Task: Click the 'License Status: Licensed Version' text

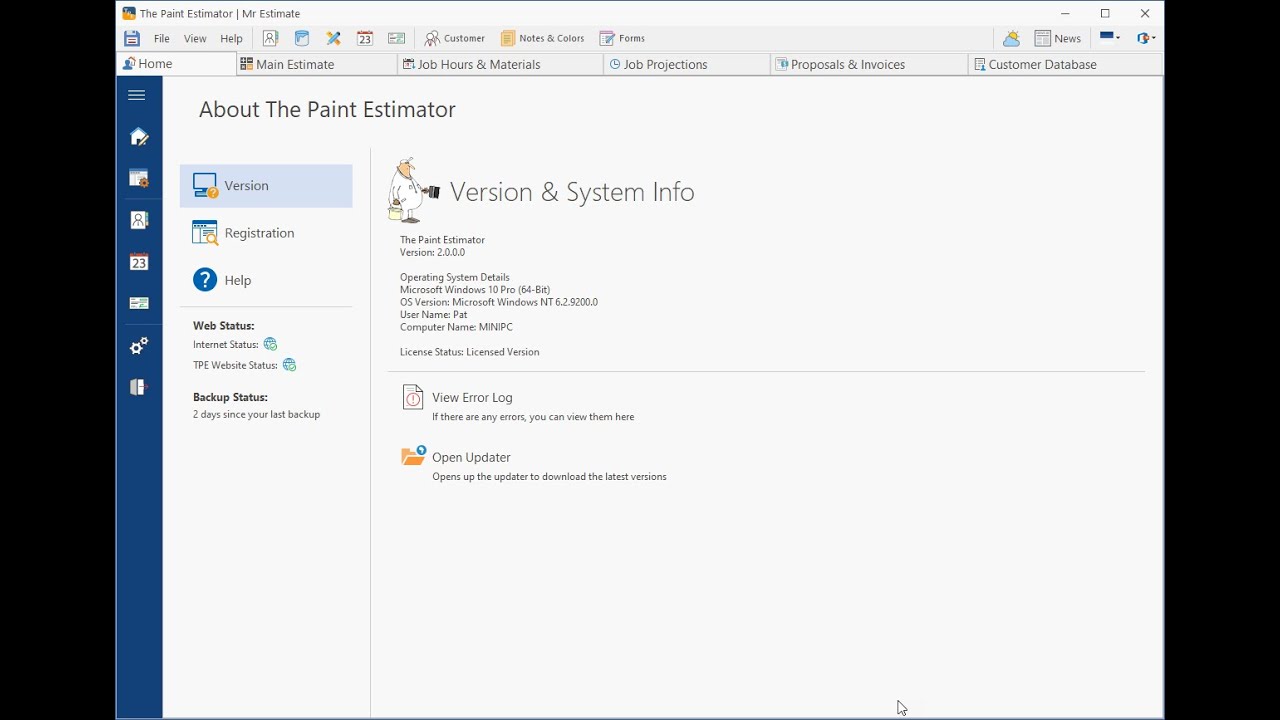Action: click(470, 352)
